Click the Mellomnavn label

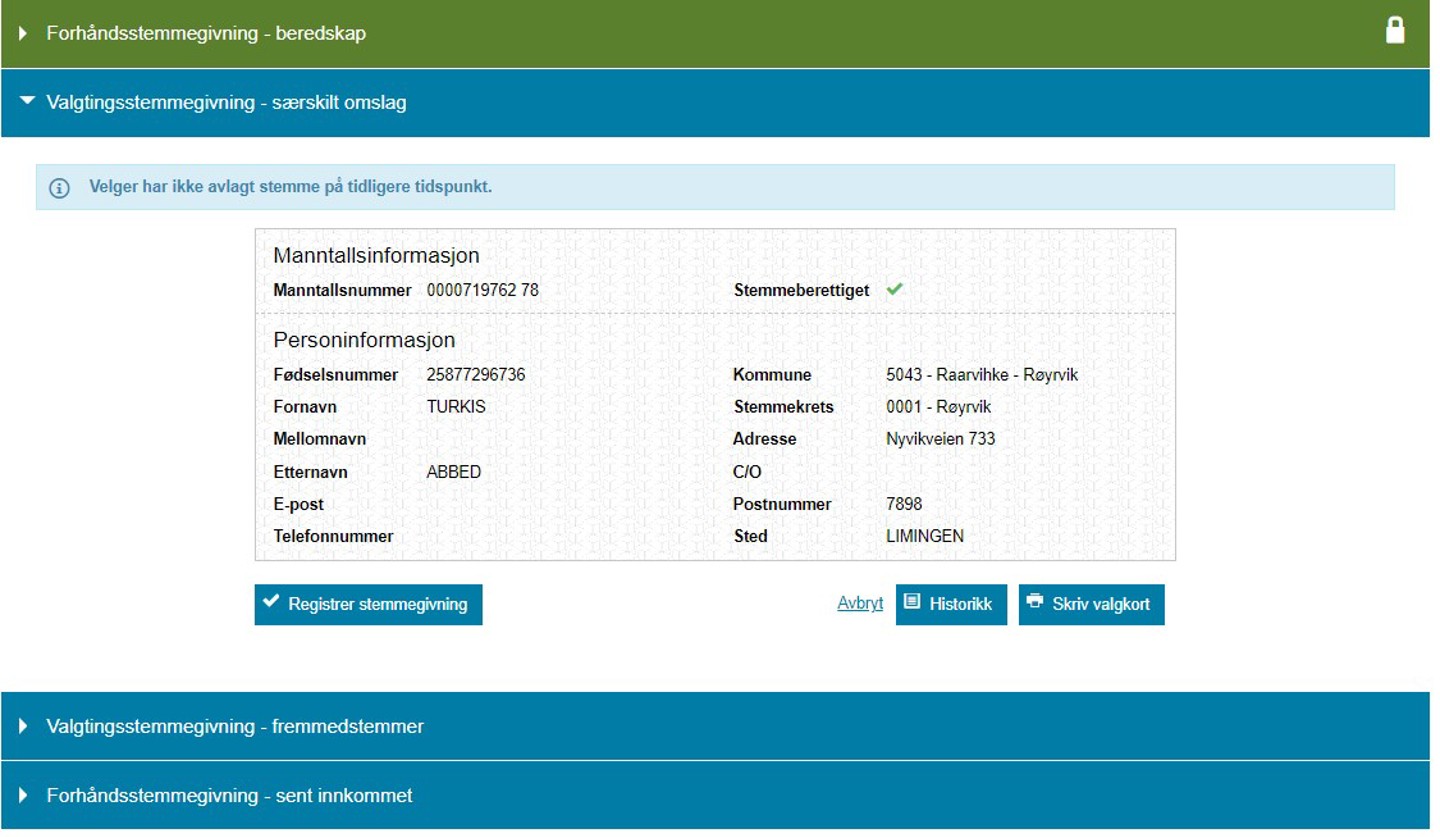[319, 439]
